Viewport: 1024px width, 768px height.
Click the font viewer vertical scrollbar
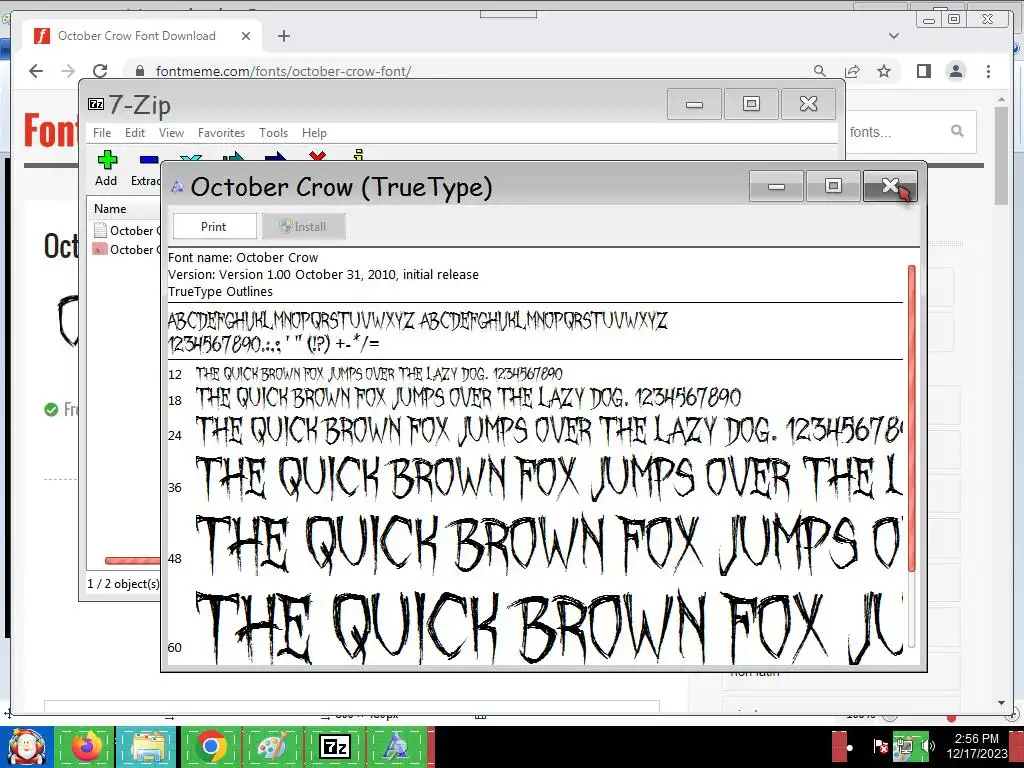click(x=912, y=418)
